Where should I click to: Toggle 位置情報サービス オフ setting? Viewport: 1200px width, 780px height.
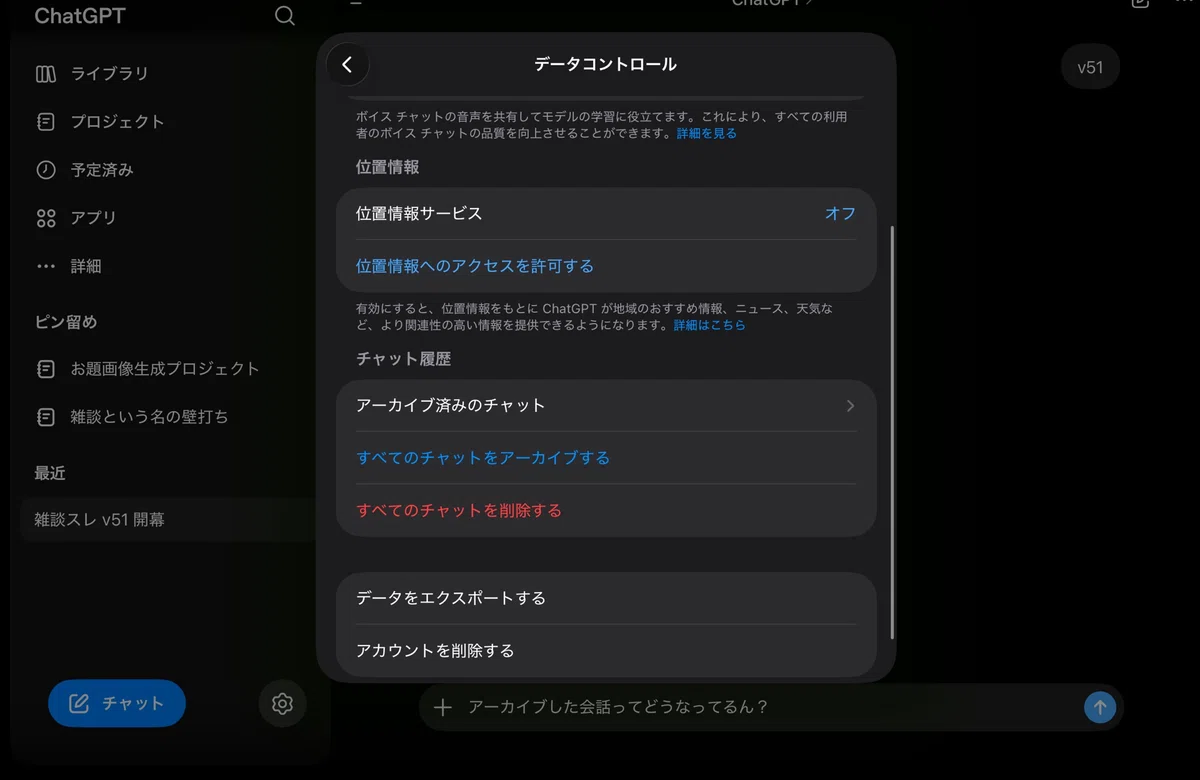[x=606, y=213]
